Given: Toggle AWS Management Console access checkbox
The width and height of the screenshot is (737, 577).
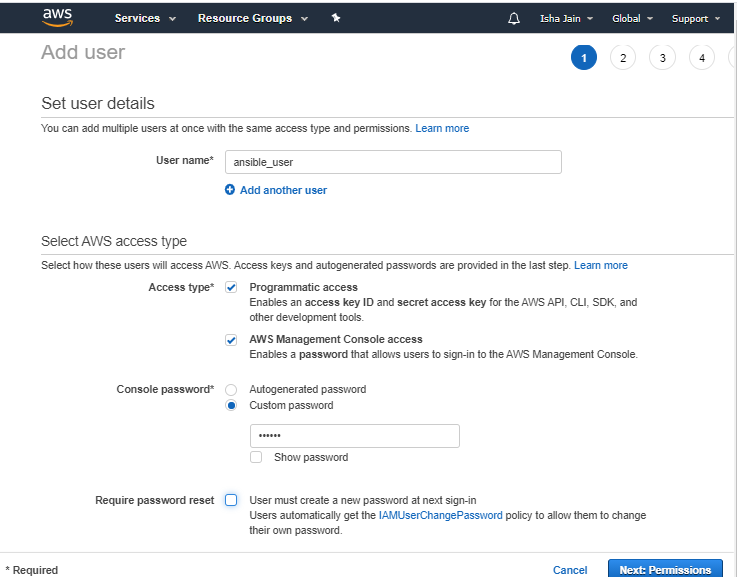Looking at the screenshot, I should click(231, 340).
